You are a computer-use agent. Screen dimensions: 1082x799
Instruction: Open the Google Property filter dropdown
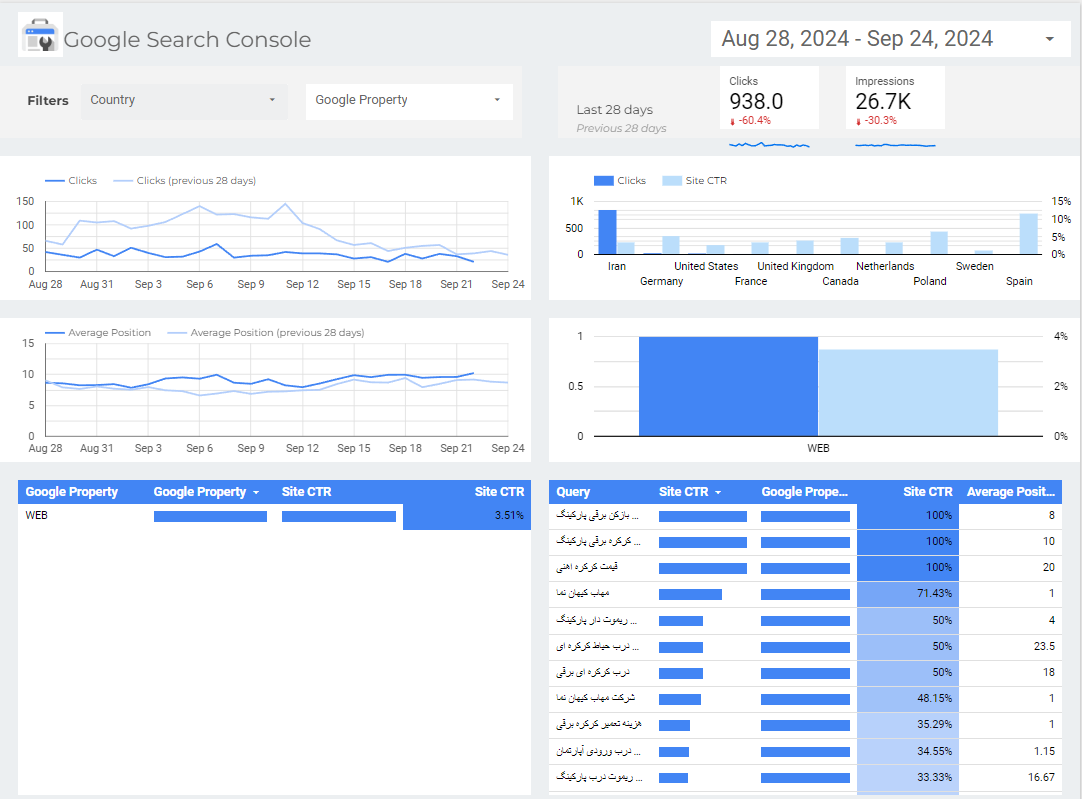409,101
